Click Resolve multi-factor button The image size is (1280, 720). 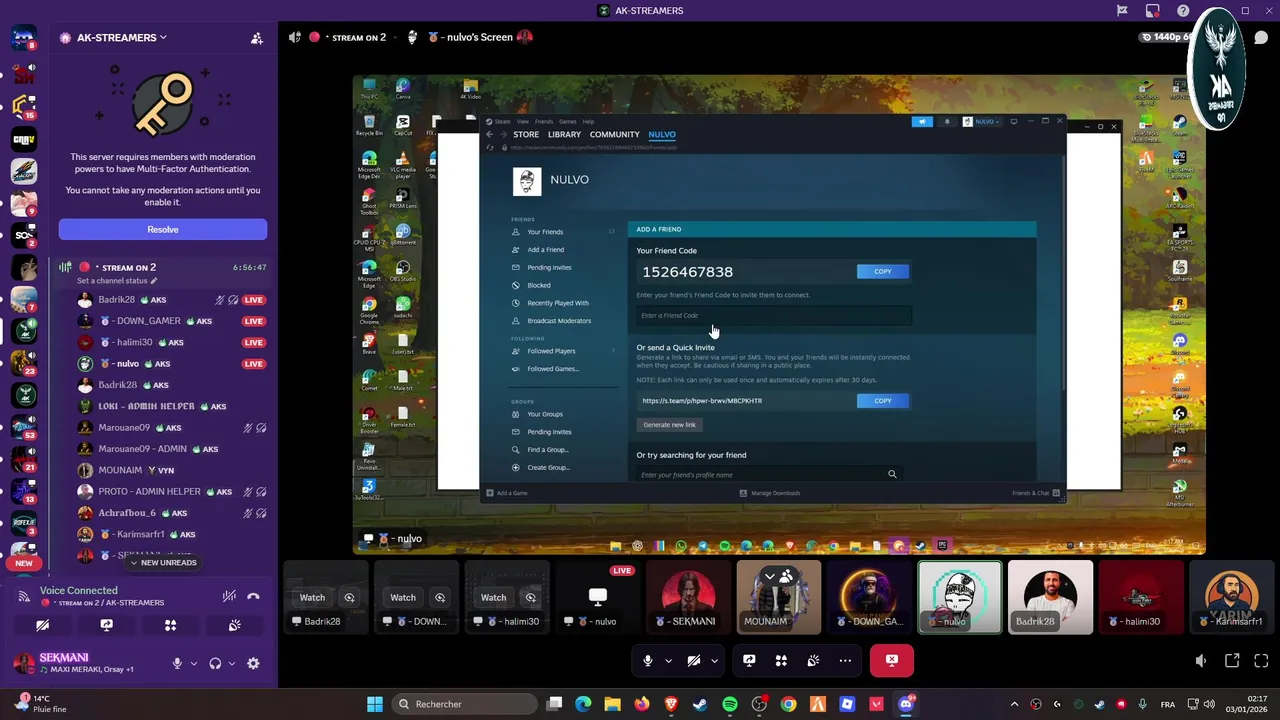tap(163, 229)
